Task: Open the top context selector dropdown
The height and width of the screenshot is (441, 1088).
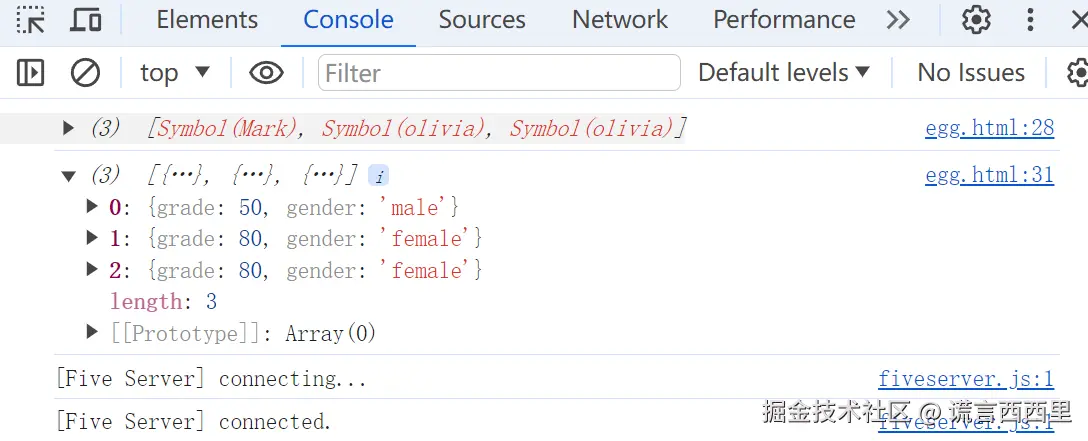Action: pyautogui.click(x=175, y=72)
